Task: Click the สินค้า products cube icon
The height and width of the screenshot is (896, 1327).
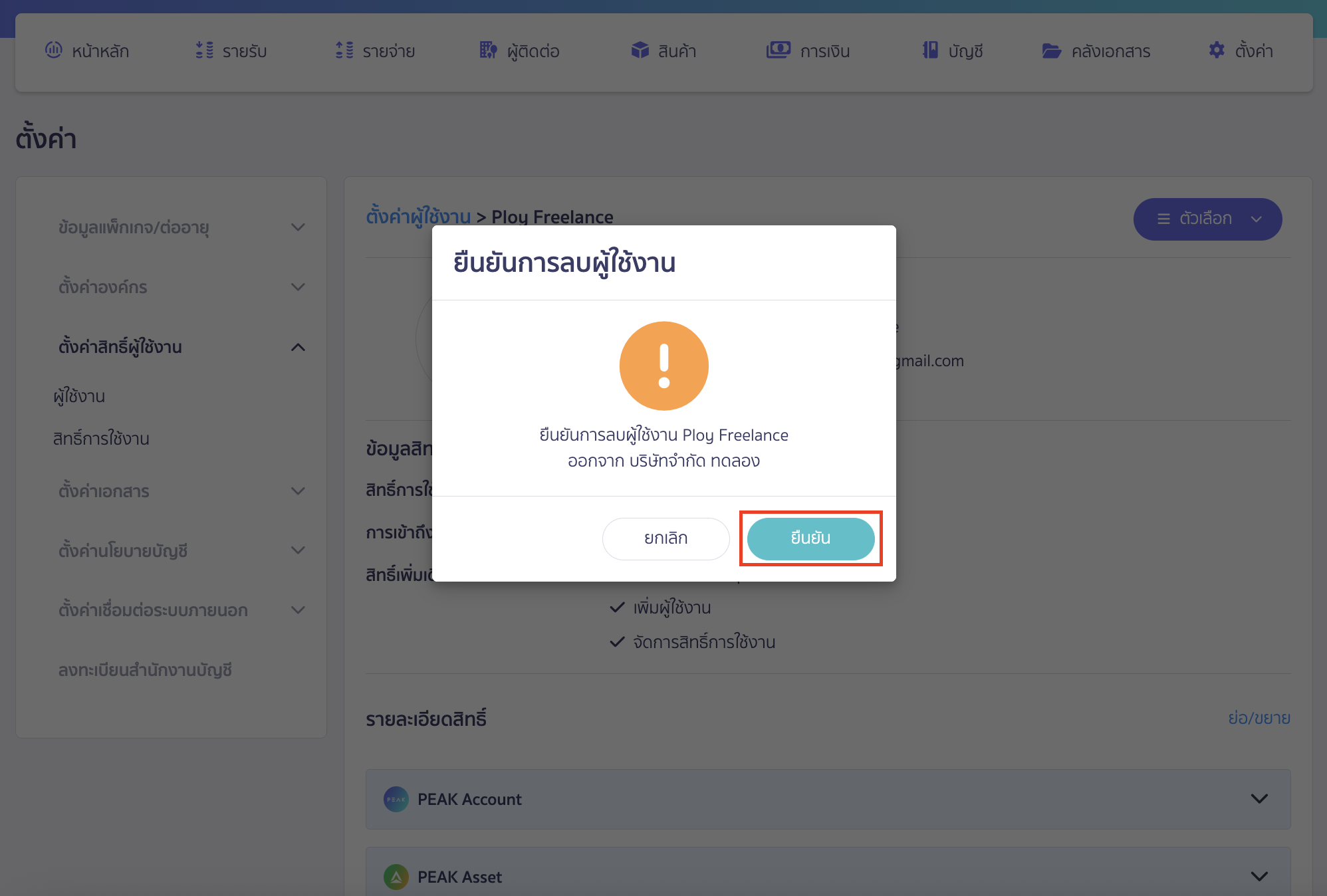Action: pos(640,49)
